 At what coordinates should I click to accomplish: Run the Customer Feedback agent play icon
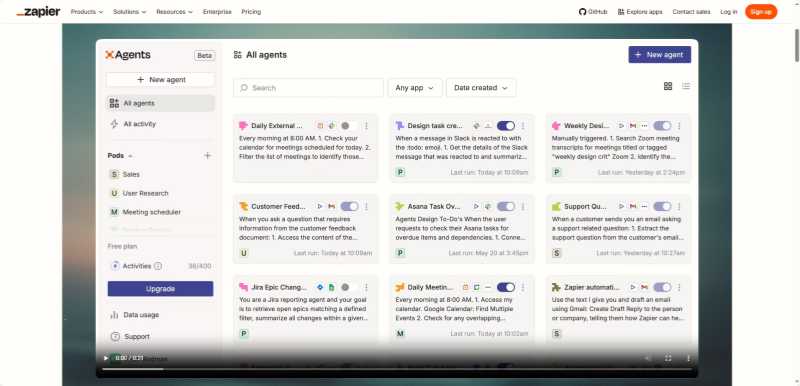[x=320, y=207]
